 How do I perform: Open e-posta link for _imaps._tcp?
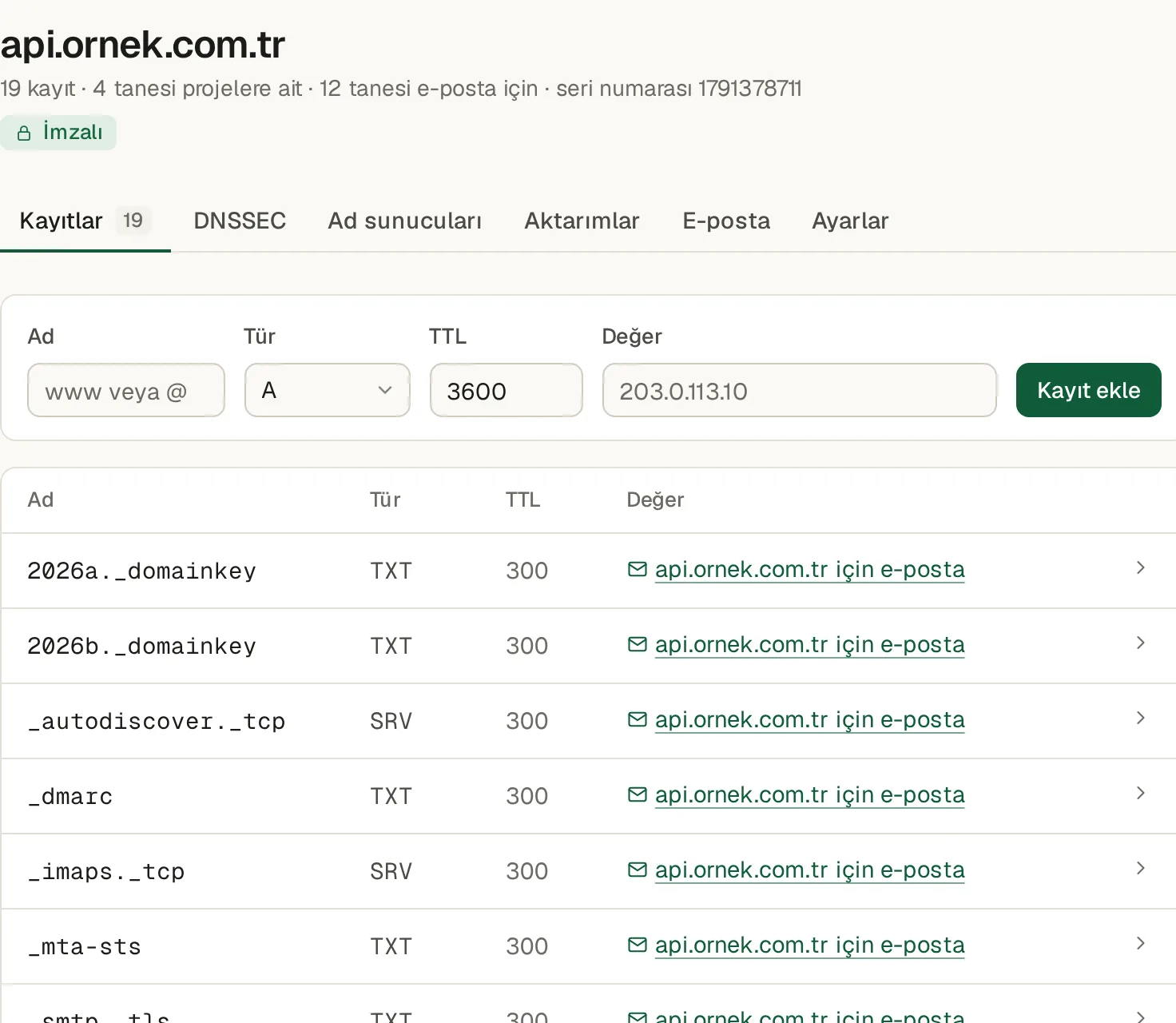[810, 870]
